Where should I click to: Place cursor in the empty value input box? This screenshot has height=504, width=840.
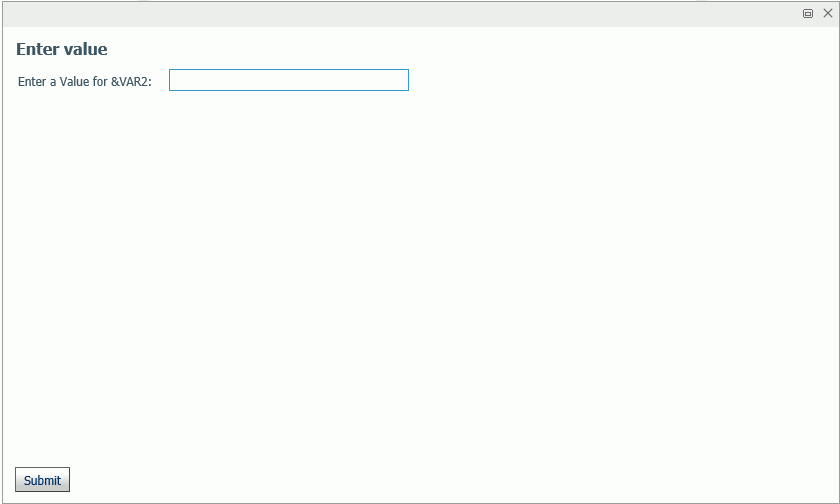point(289,80)
